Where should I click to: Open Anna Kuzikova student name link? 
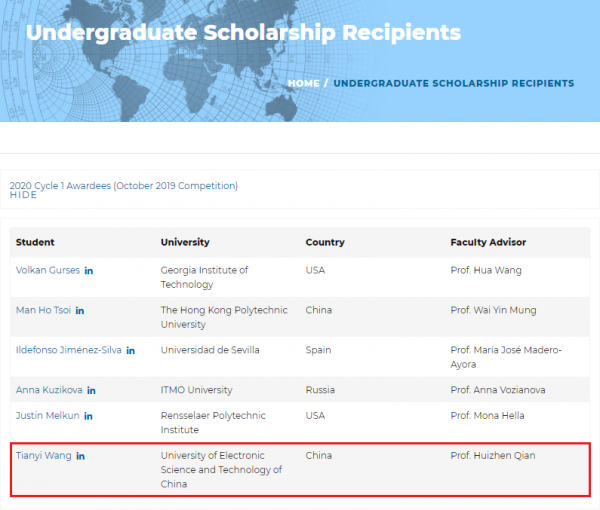point(48,390)
